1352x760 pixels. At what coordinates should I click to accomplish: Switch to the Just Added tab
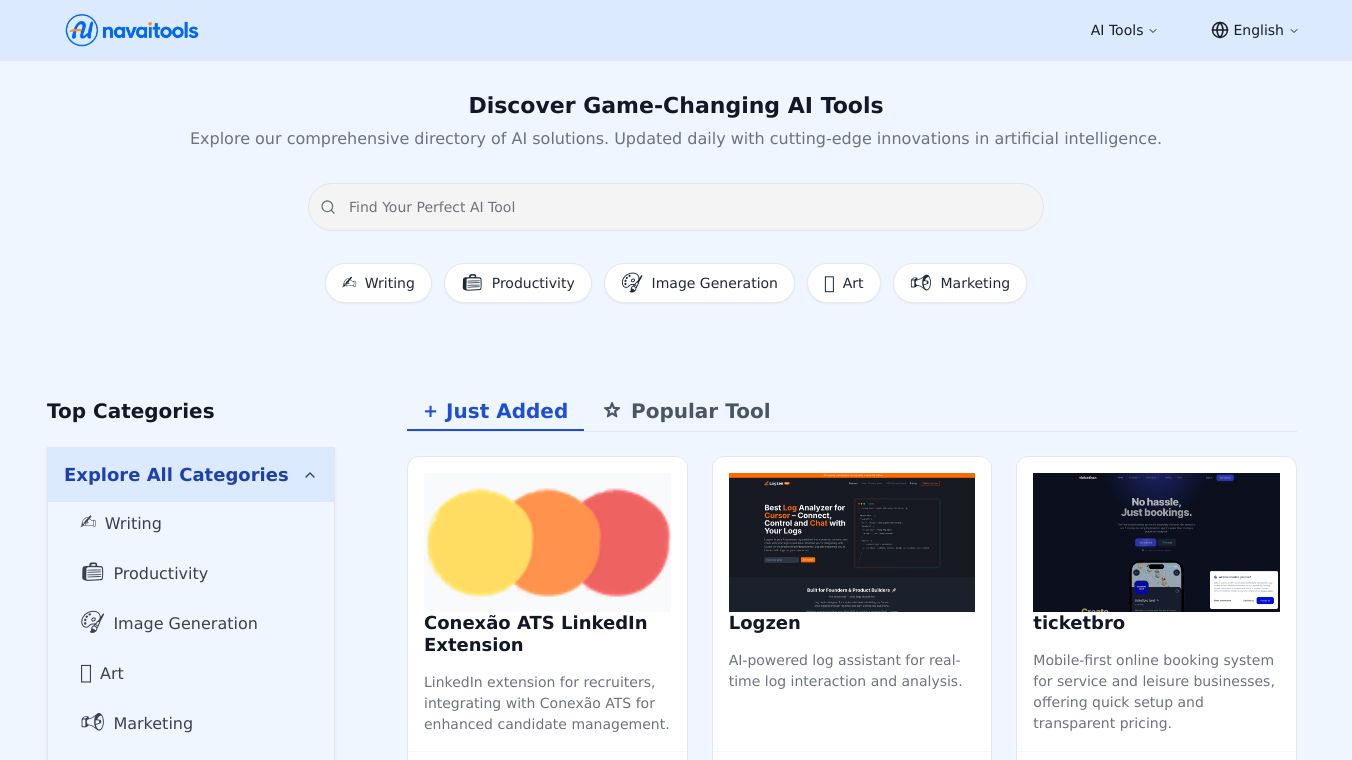(495, 411)
